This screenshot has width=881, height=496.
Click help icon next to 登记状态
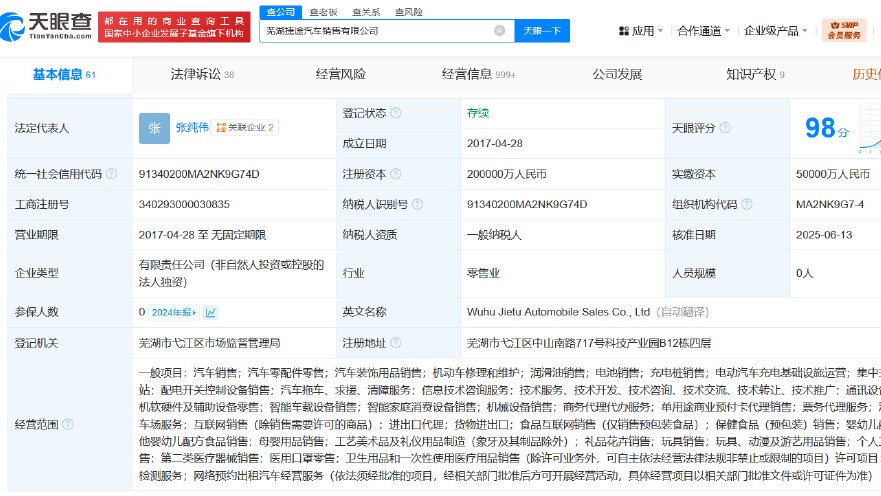396,113
